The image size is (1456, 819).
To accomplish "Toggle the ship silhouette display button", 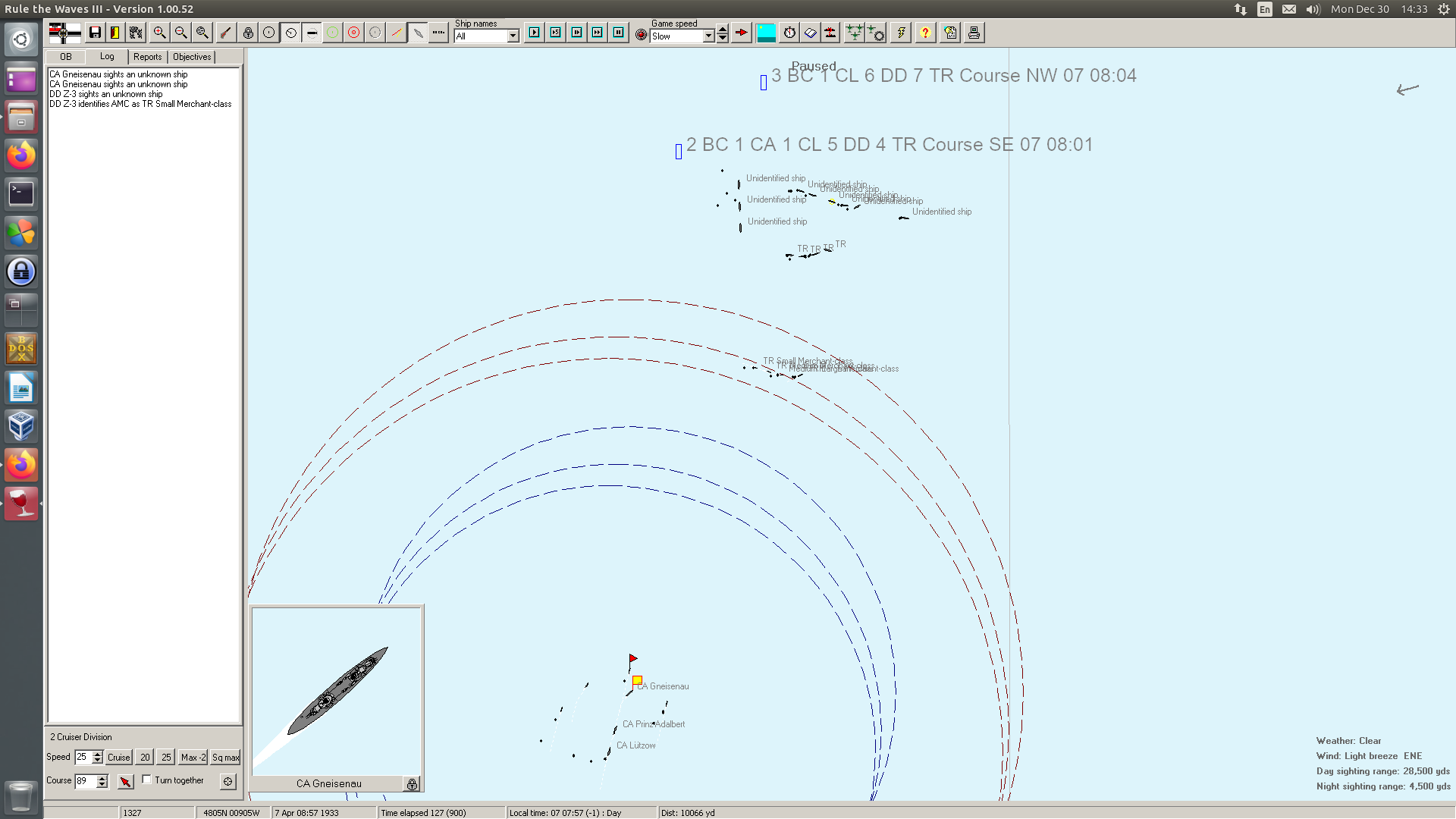I will tap(312, 33).
